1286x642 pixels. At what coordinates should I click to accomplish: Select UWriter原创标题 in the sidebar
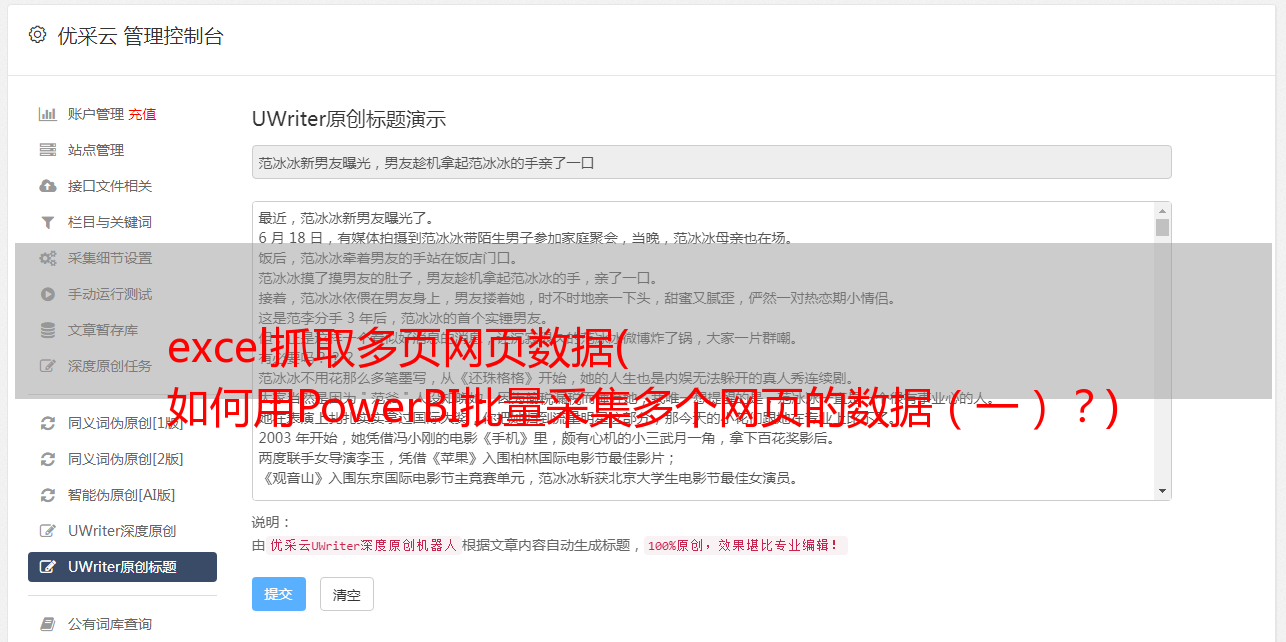[122, 567]
